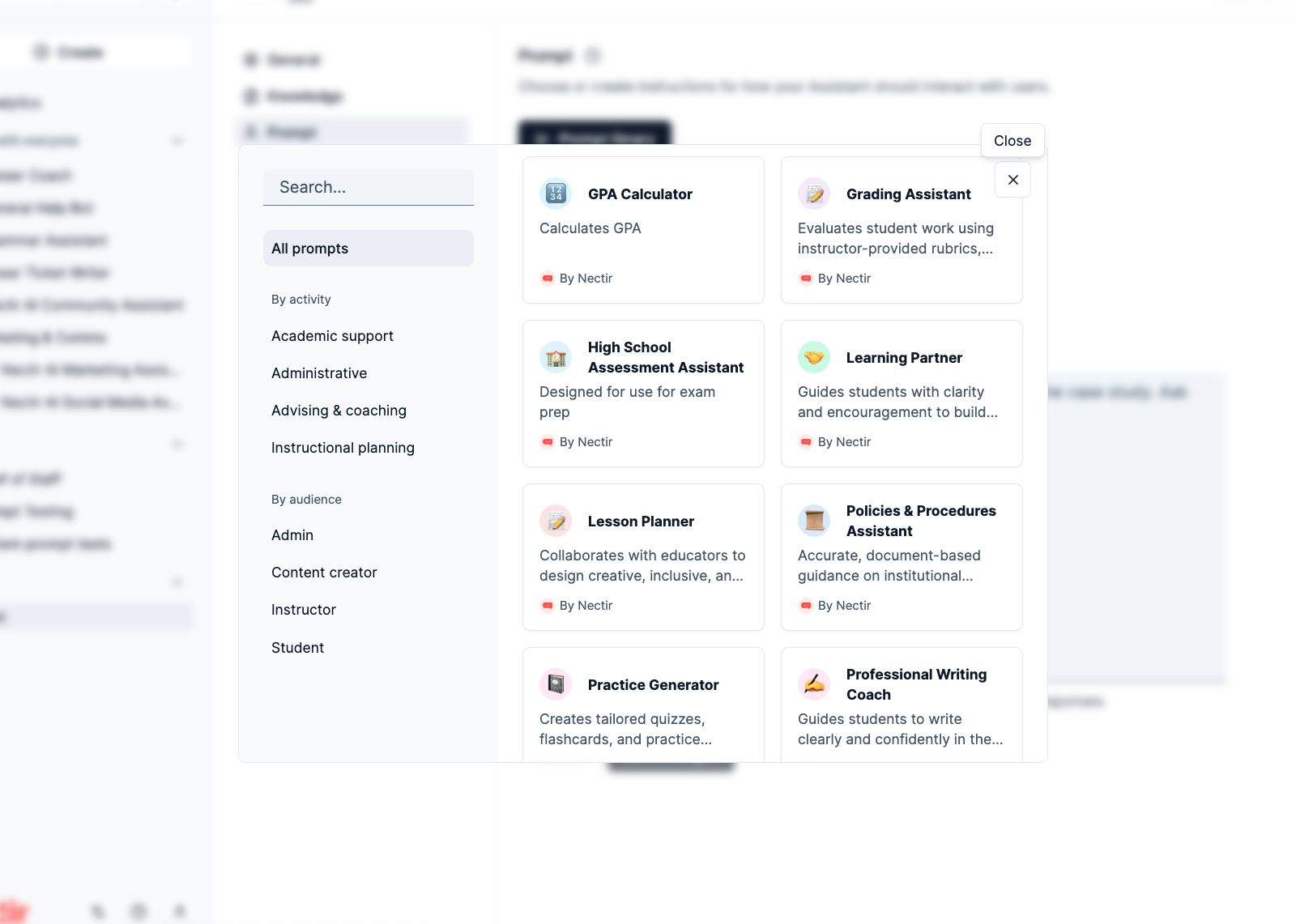1296x924 pixels.
Task: Focus the Search prompts field
Action: 369,187
